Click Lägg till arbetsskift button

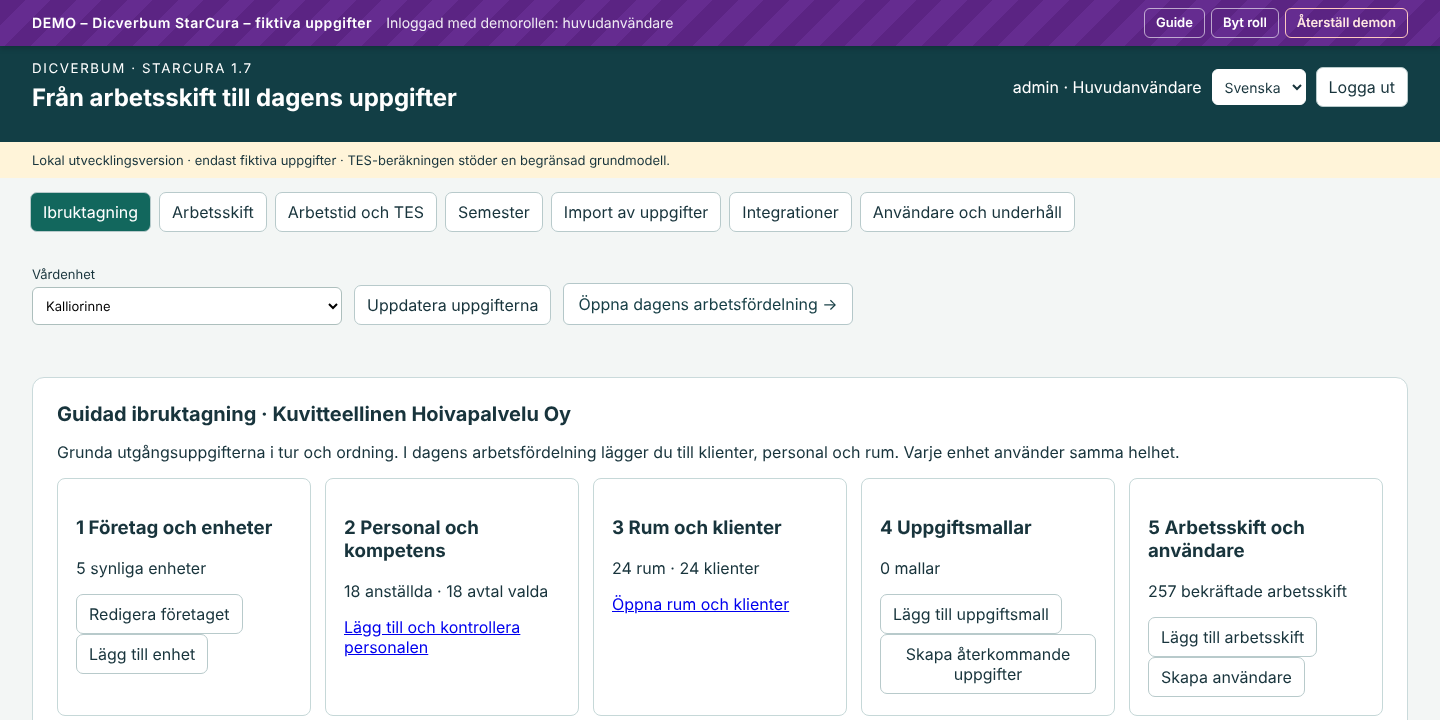pyautogui.click(x=1232, y=637)
